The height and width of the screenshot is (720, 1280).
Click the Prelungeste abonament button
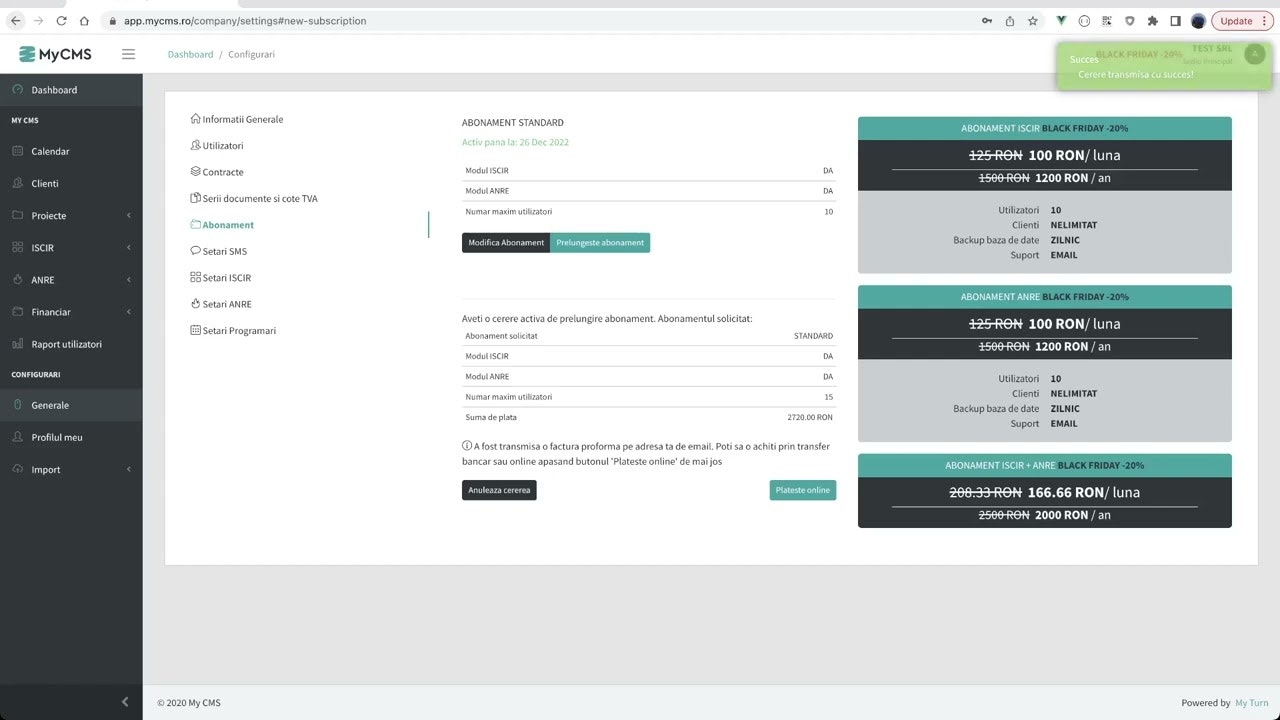tap(600, 243)
